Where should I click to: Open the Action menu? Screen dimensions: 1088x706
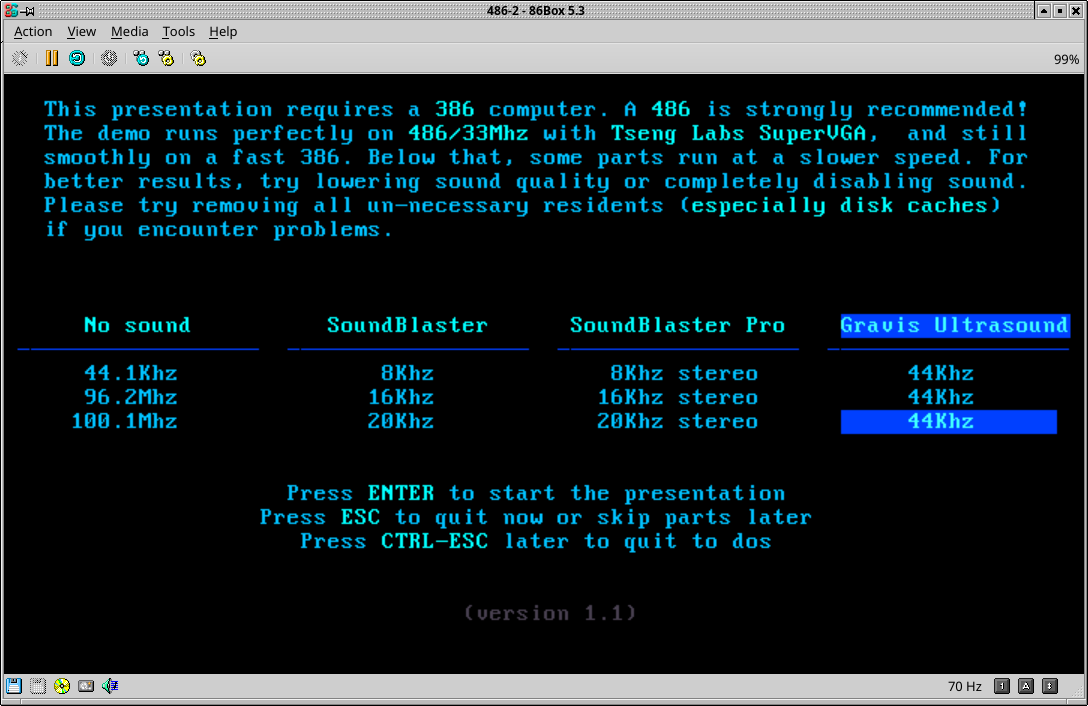(x=33, y=31)
